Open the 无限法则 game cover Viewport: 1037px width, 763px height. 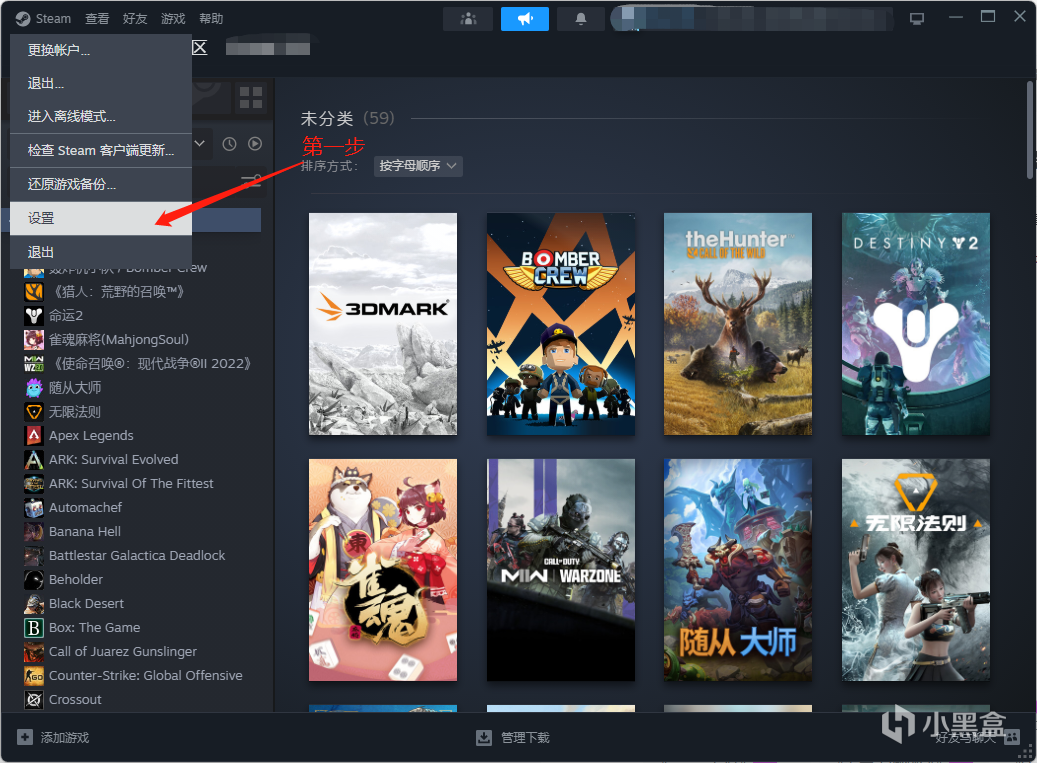(915, 569)
